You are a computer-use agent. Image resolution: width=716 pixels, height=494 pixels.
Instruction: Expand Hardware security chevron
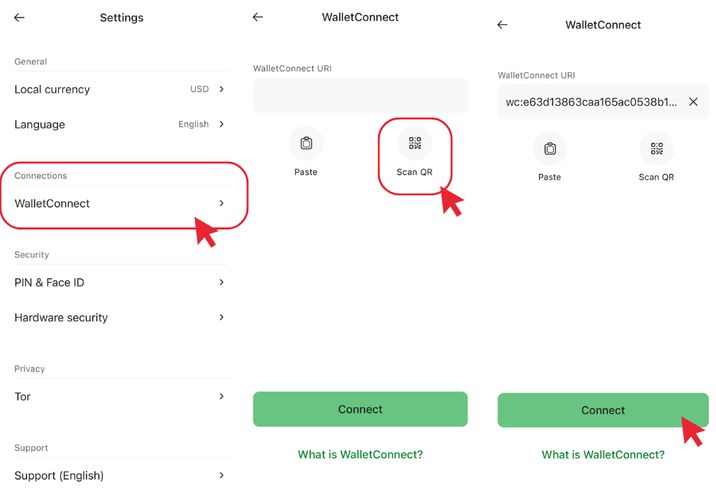click(221, 318)
